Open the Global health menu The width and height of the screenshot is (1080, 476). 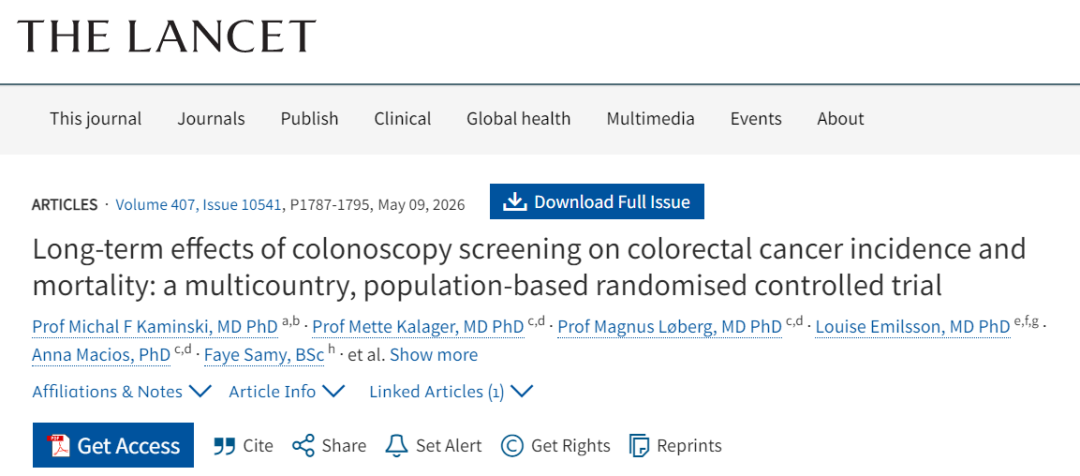519,118
